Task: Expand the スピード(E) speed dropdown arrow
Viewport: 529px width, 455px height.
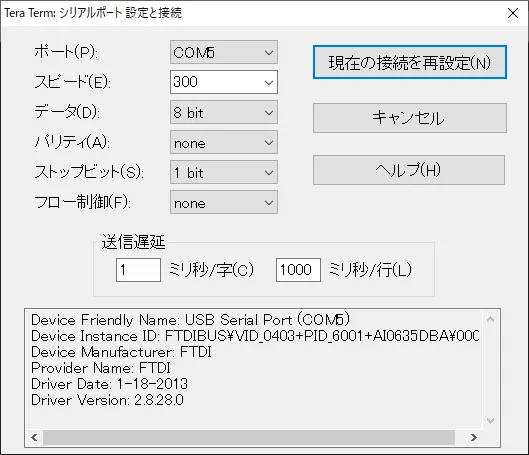Action: pyautogui.click(x=269, y=82)
